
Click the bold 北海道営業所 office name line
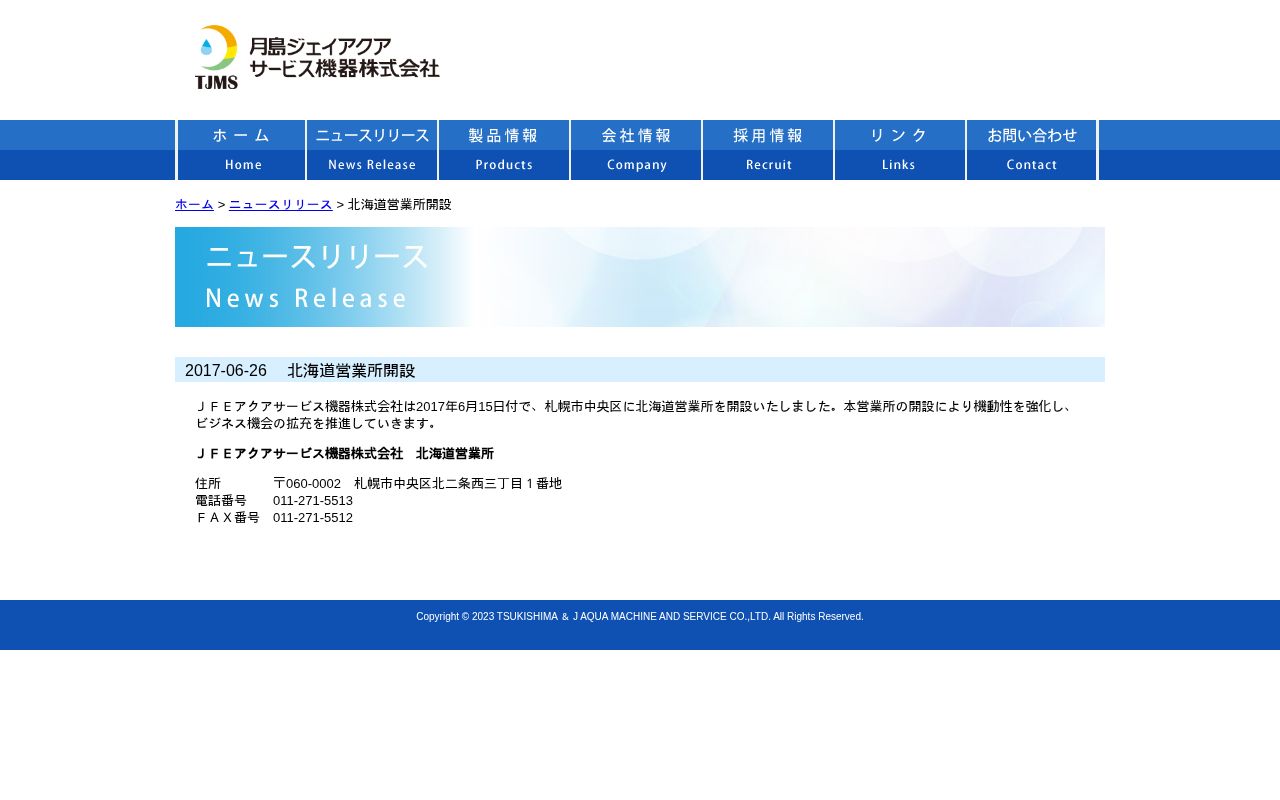[x=345, y=453]
